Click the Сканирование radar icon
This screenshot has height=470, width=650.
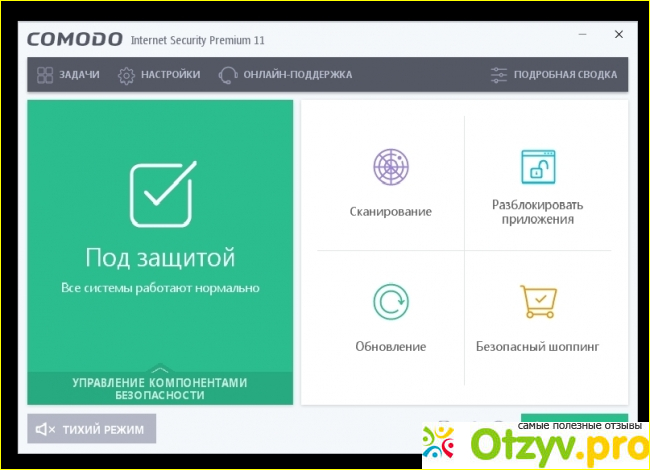pos(390,167)
